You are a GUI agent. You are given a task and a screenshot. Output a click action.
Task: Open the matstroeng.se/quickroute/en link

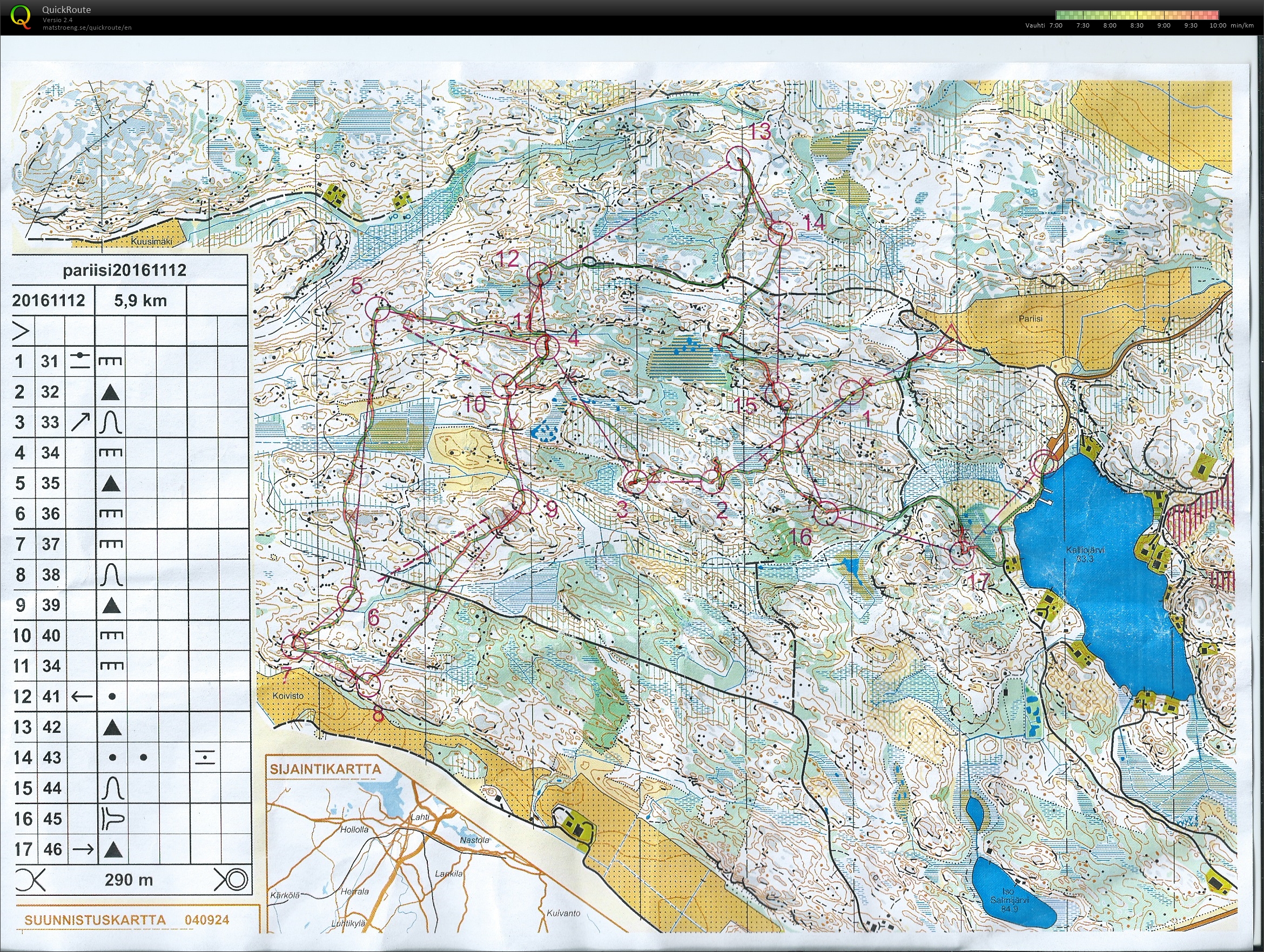87,28
